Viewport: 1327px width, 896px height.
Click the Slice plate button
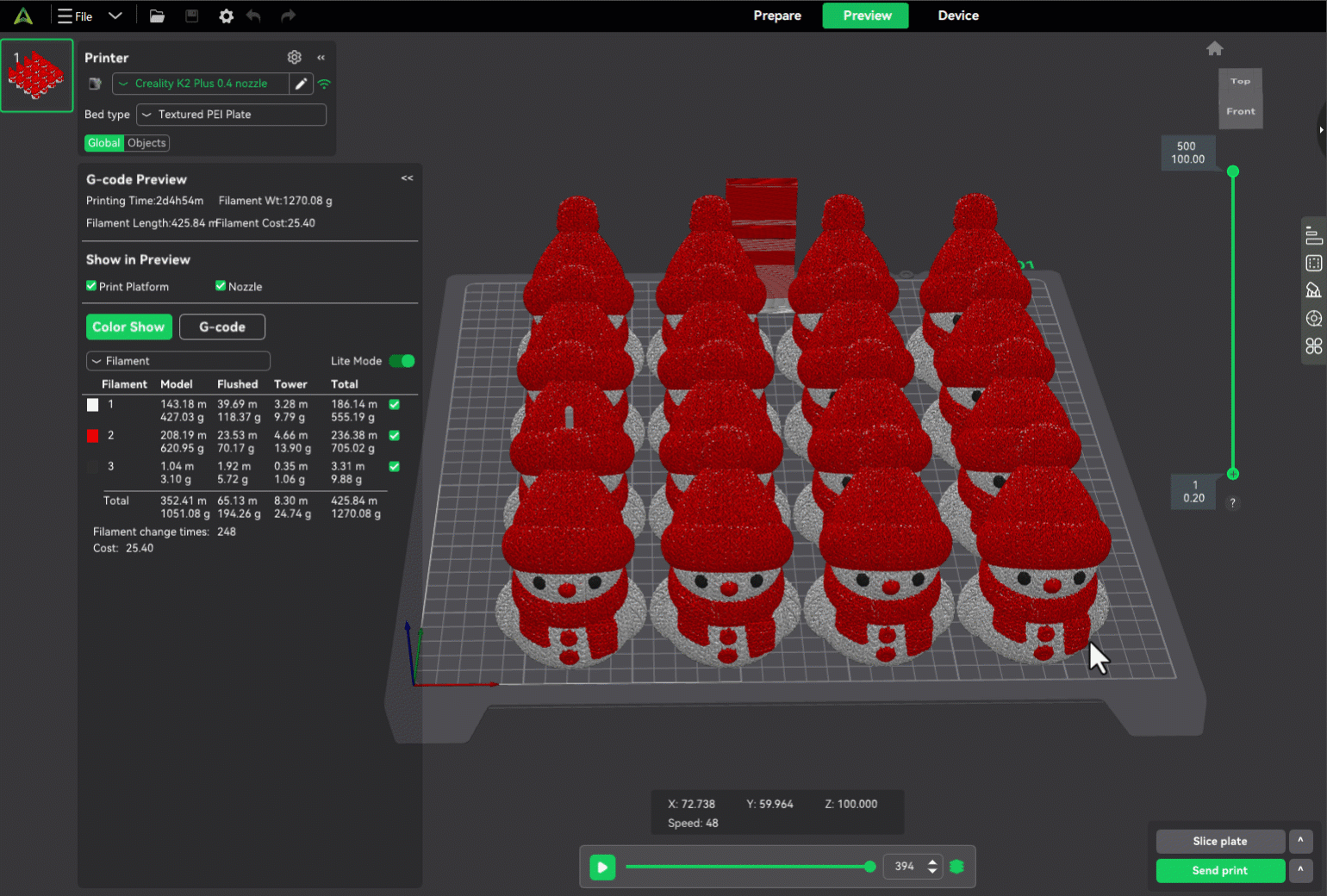[x=1220, y=841]
